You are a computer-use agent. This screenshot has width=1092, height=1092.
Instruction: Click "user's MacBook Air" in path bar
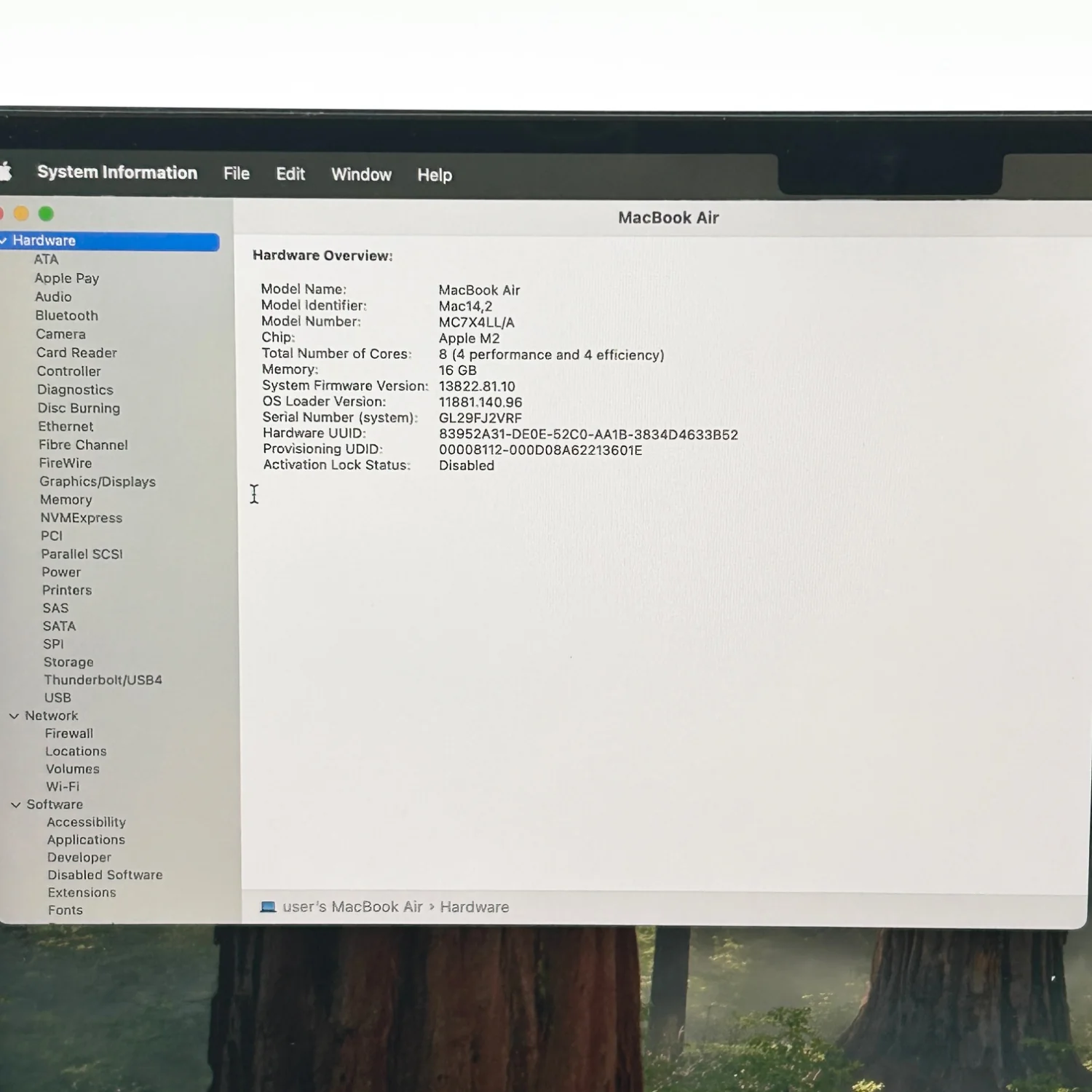[x=352, y=907]
